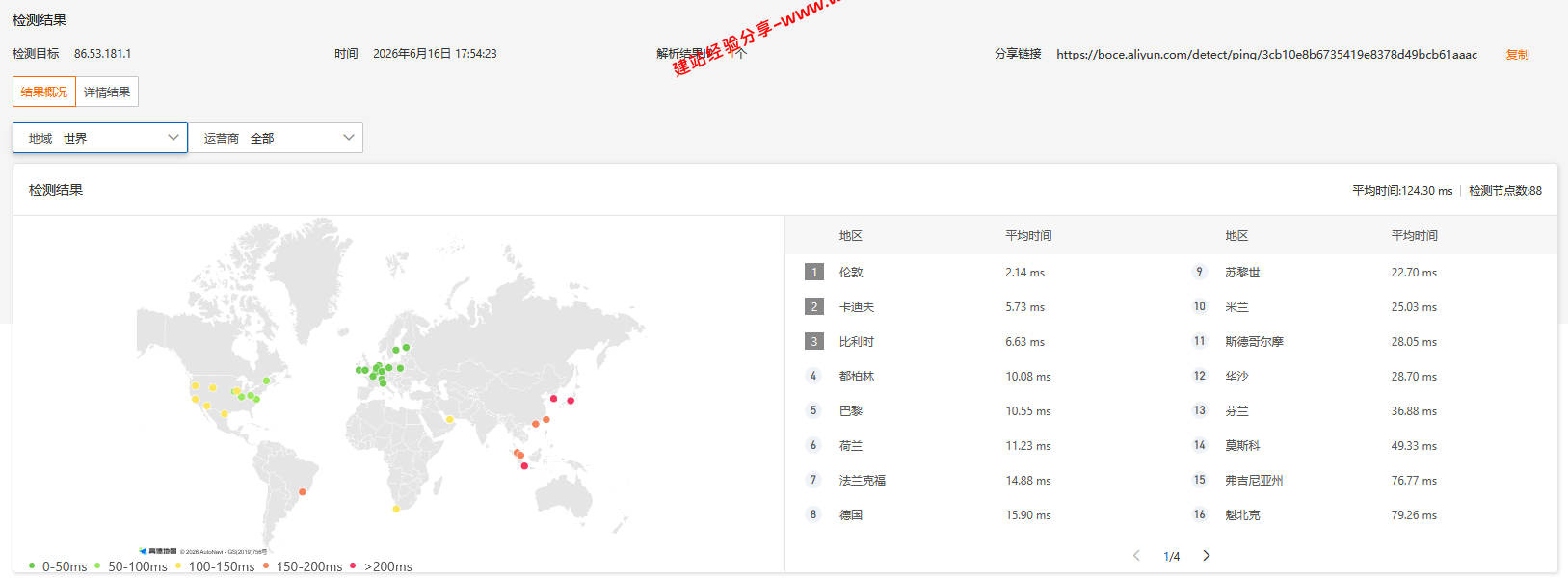Click the 都柏林 region name

pyautogui.click(x=857, y=377)
